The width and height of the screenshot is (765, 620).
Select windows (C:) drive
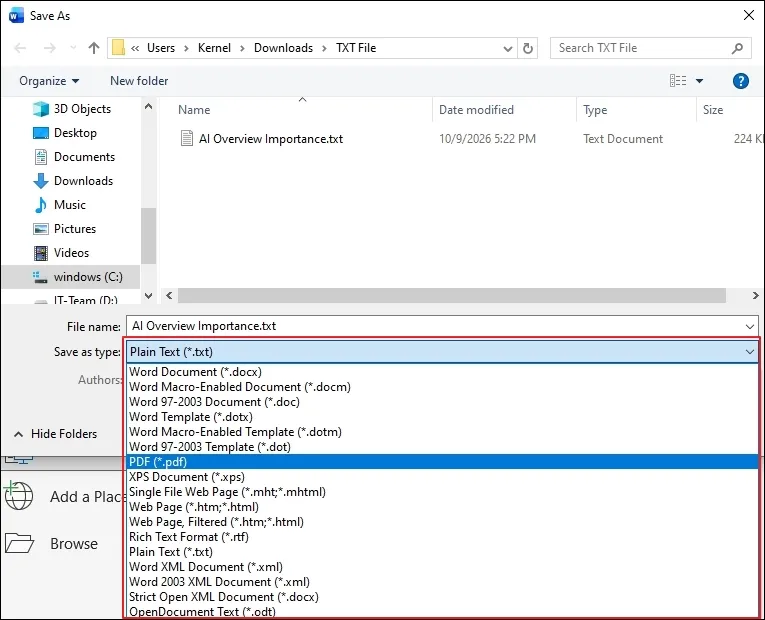point(71,277)
